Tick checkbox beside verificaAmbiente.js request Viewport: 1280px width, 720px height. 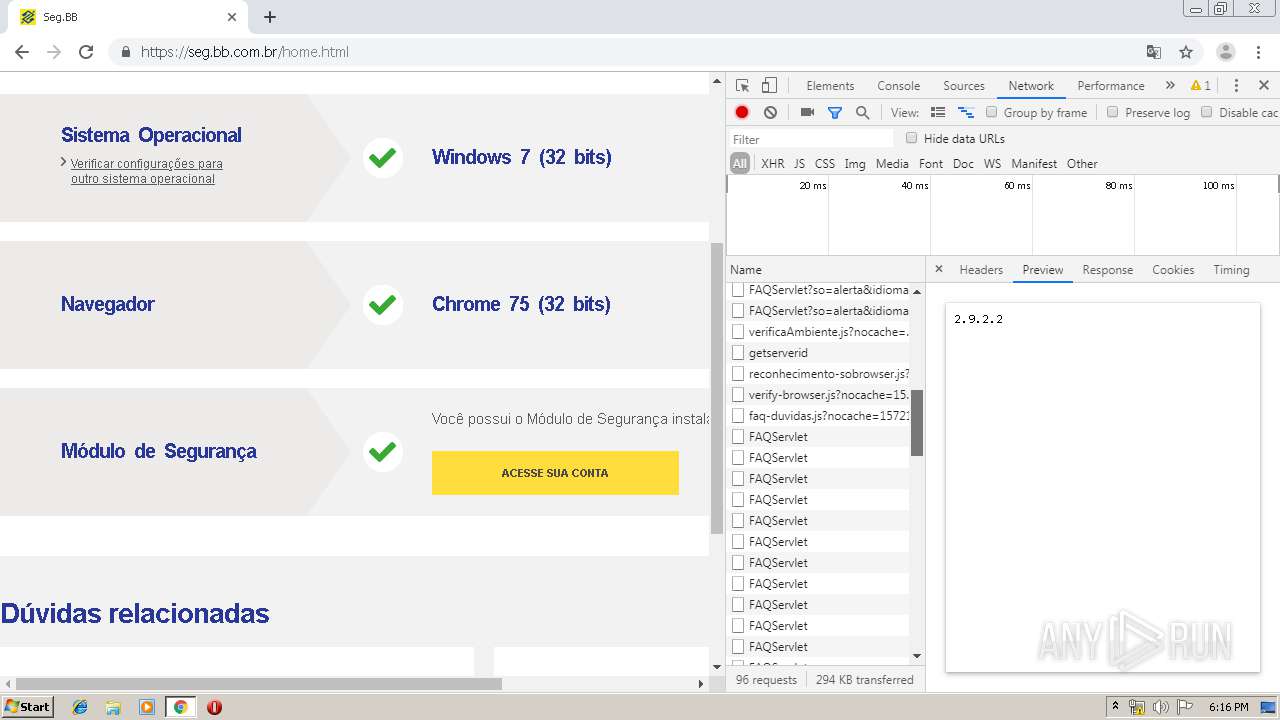(x=738, y=331)
